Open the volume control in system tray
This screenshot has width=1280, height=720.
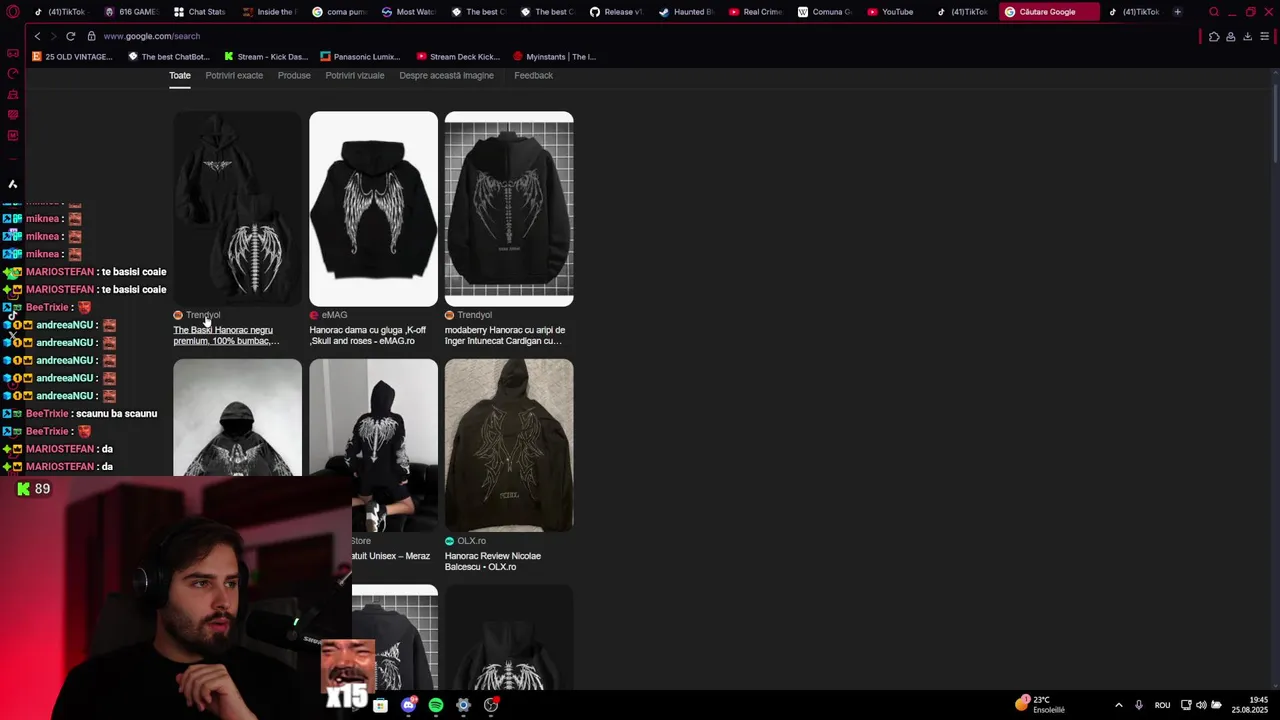1201,705
